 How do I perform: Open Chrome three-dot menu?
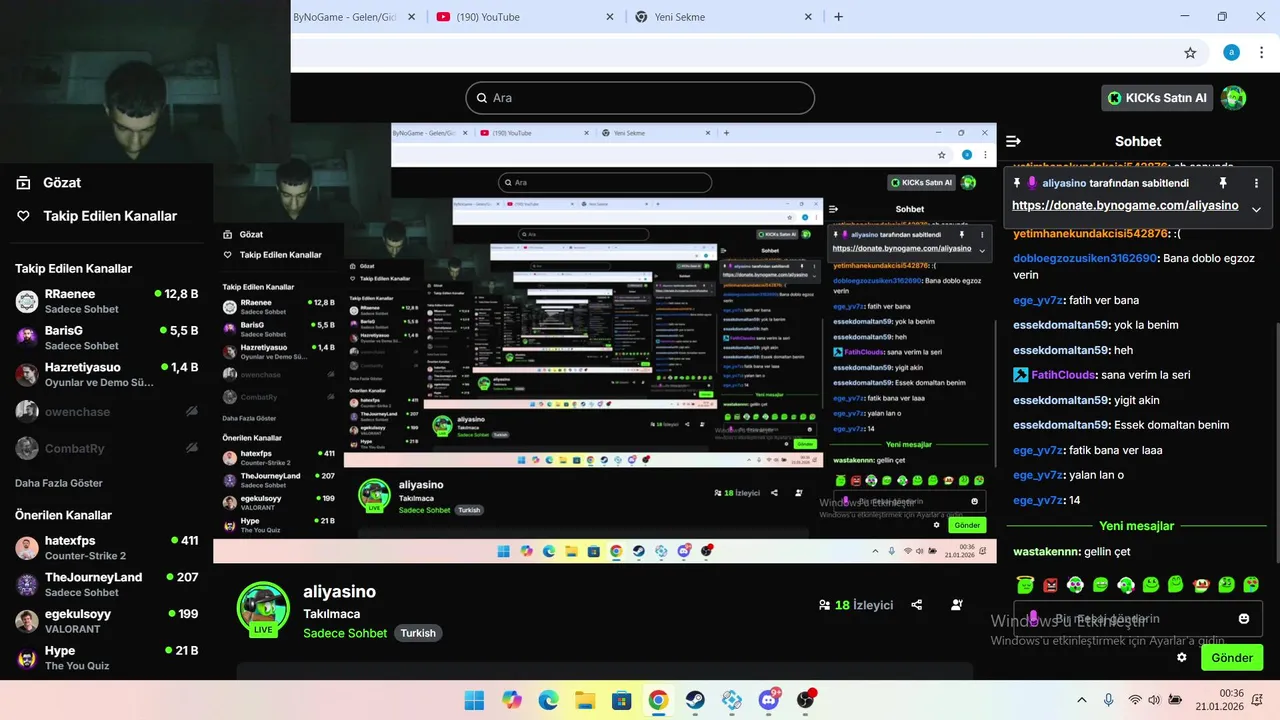point(1264,53)
